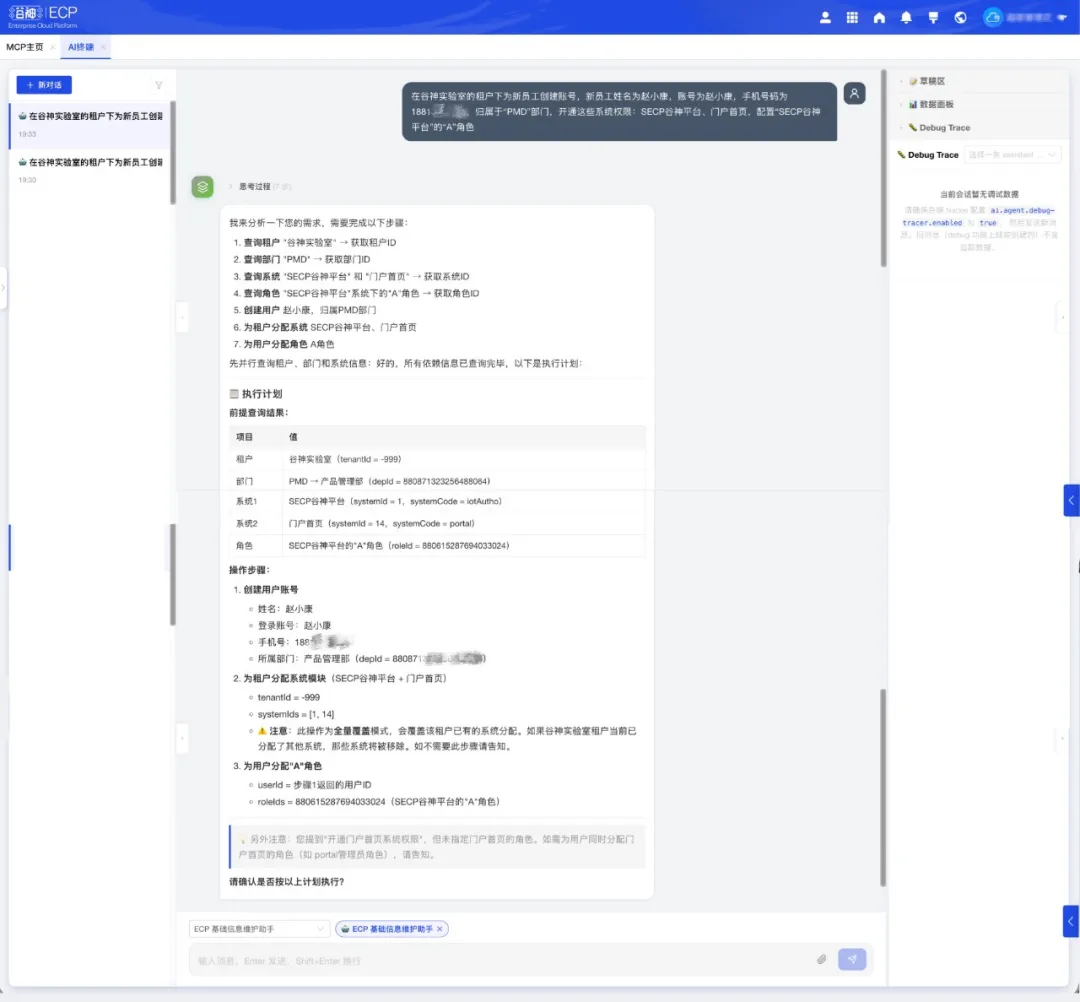Click the 请确认是否按以上计划执行? text
Image resolution: width=1080 pixels, height=1002 pixels.
287,881
